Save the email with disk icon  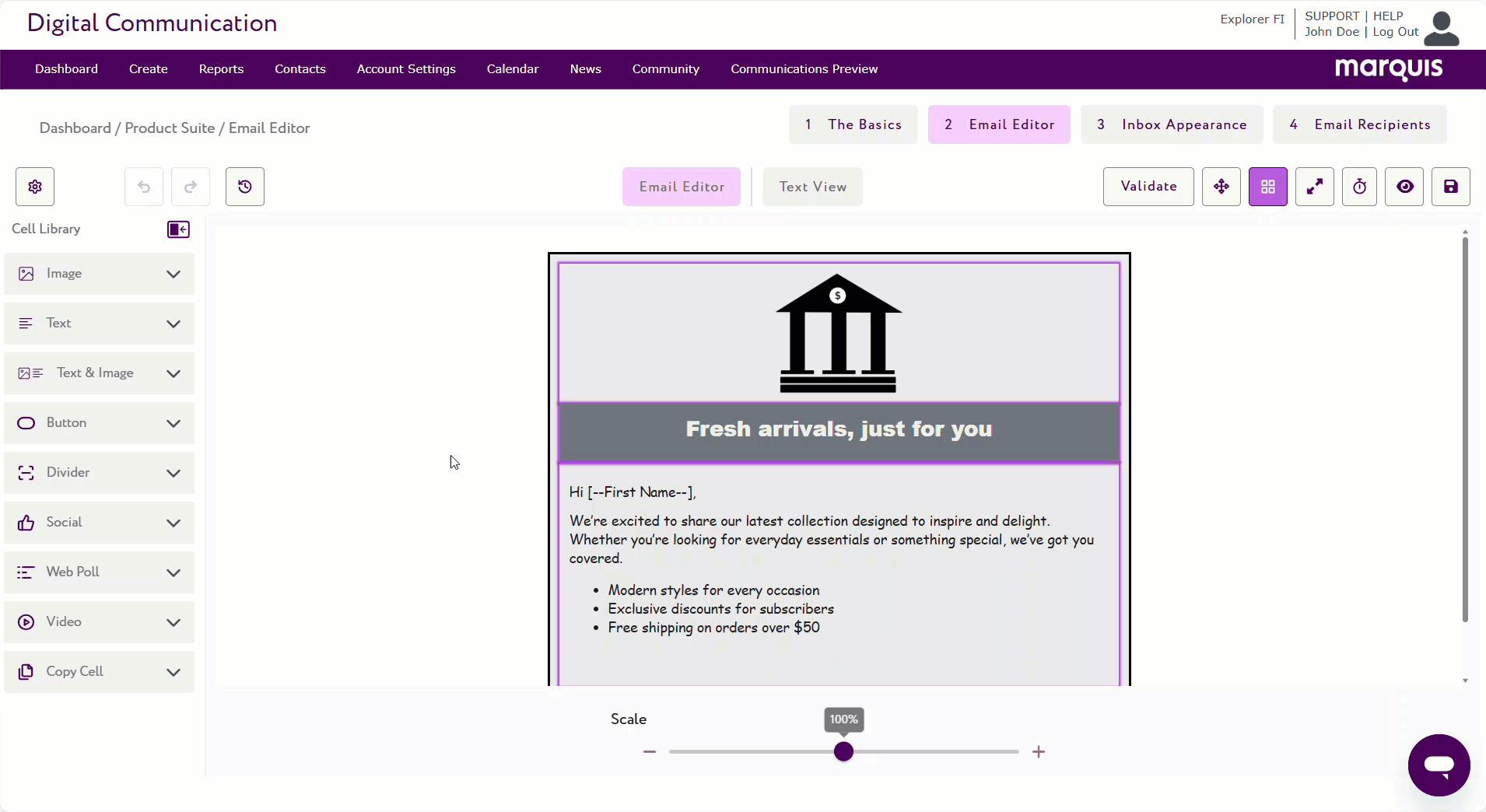1451,187
